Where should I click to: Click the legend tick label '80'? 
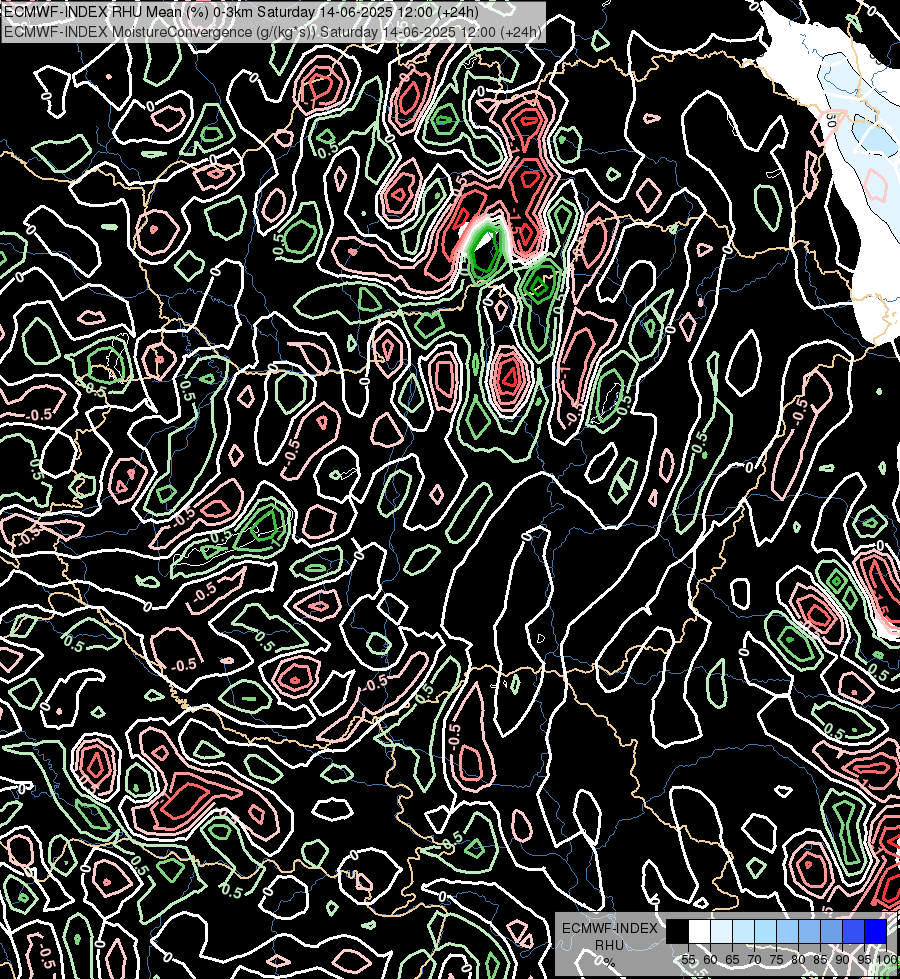(798, 960)
